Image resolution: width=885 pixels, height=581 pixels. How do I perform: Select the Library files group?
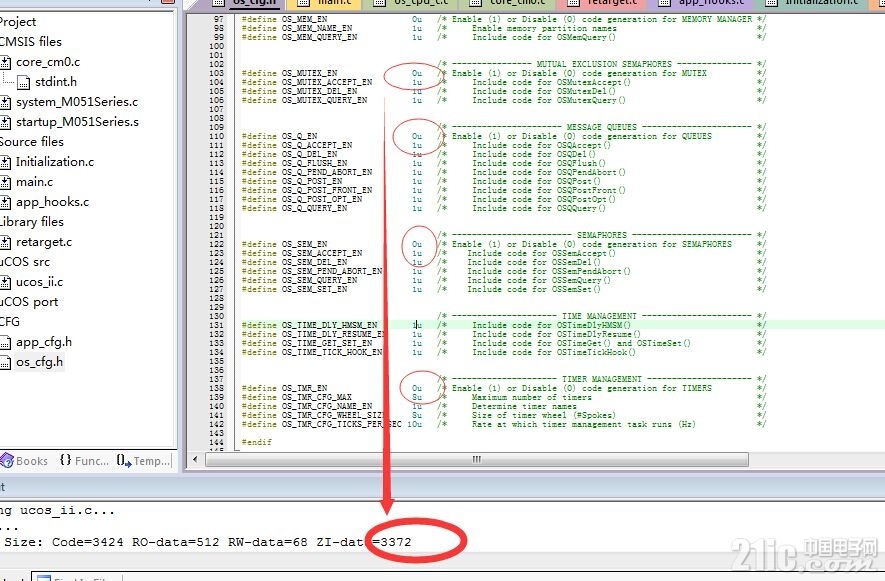click(32, 222)
